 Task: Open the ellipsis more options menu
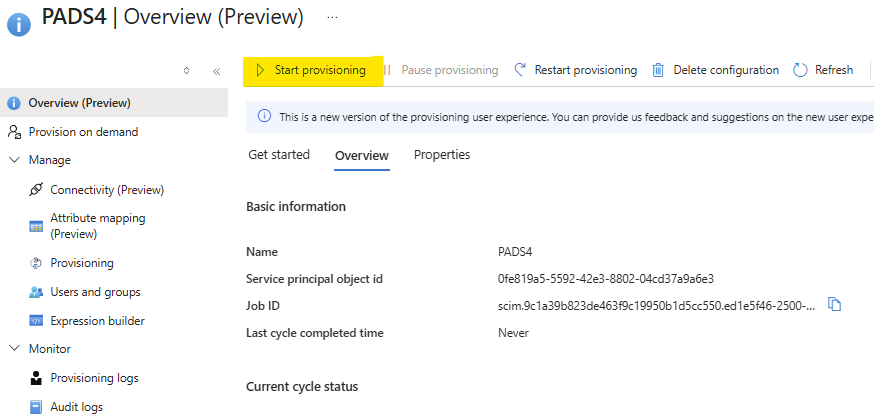[333, 18]
